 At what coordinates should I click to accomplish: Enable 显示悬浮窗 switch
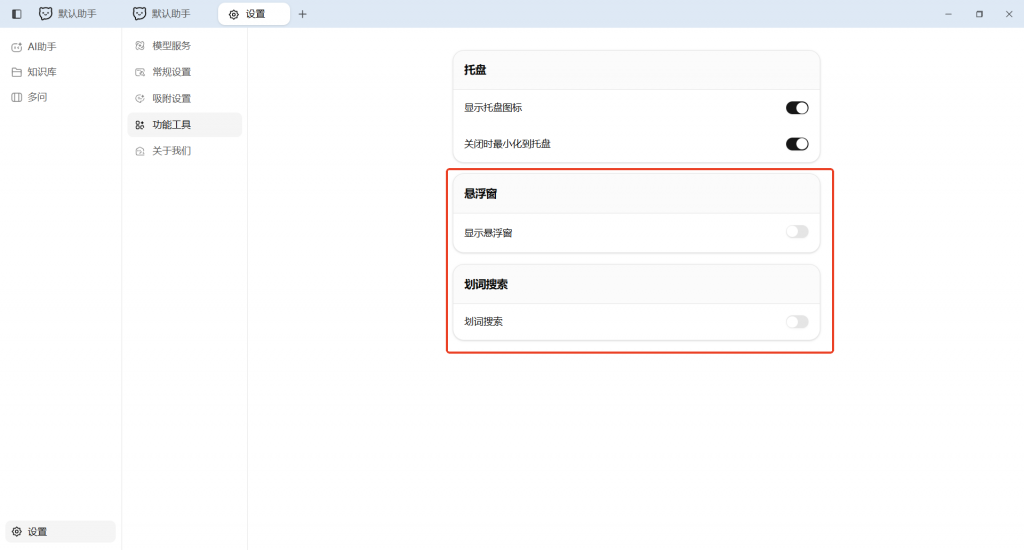tap(797, 232)
